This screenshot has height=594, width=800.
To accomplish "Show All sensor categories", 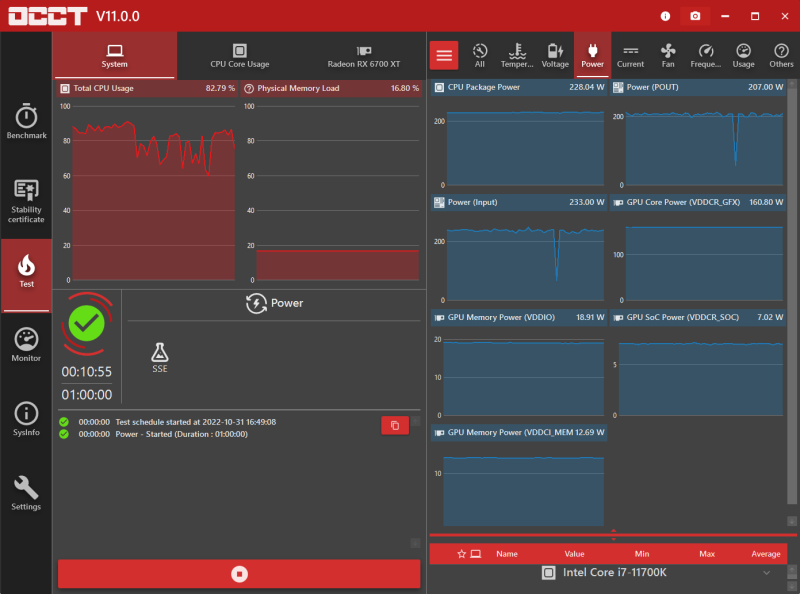I will click(480, 55).
